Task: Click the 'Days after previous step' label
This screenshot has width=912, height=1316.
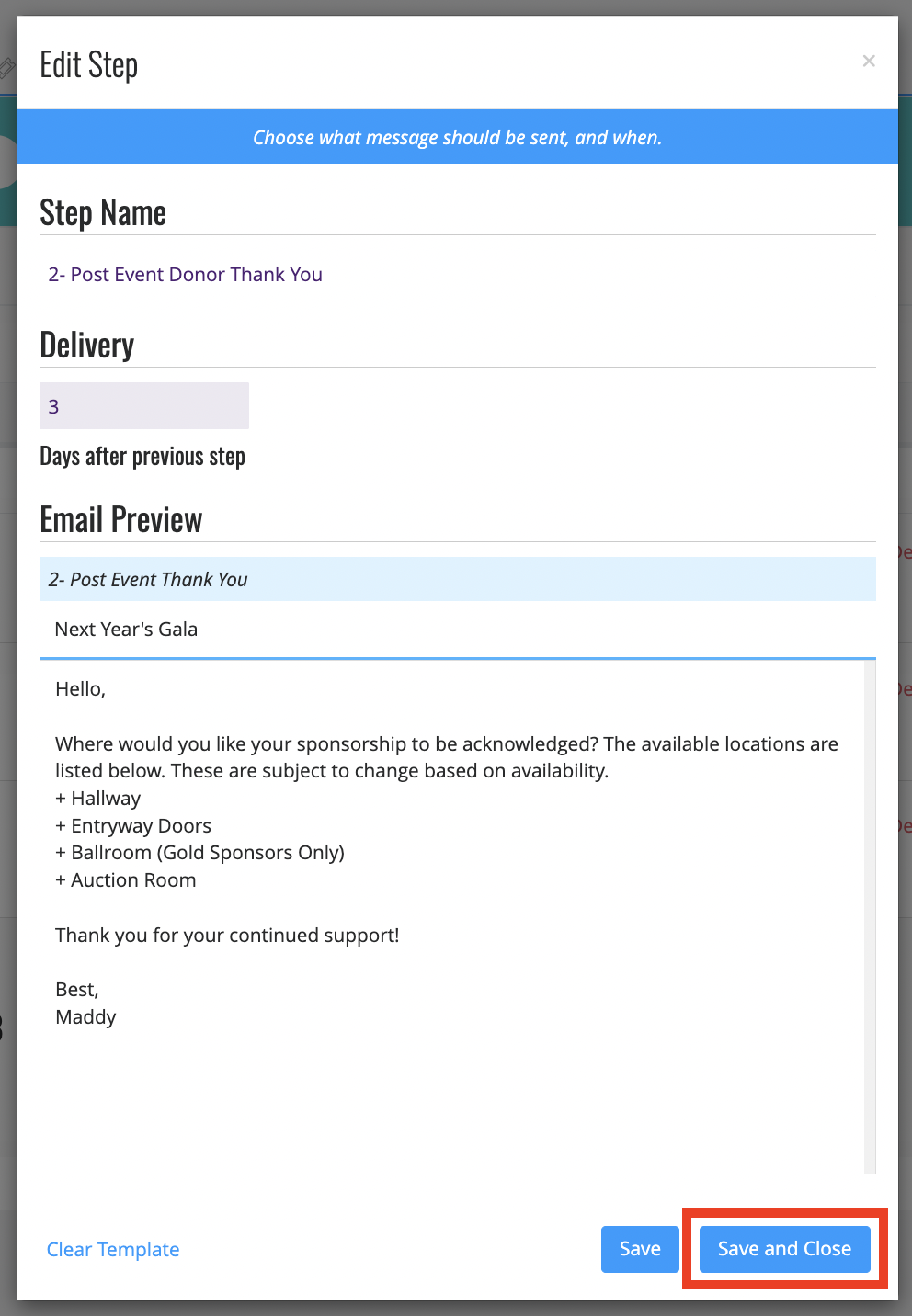Action: 142,457
